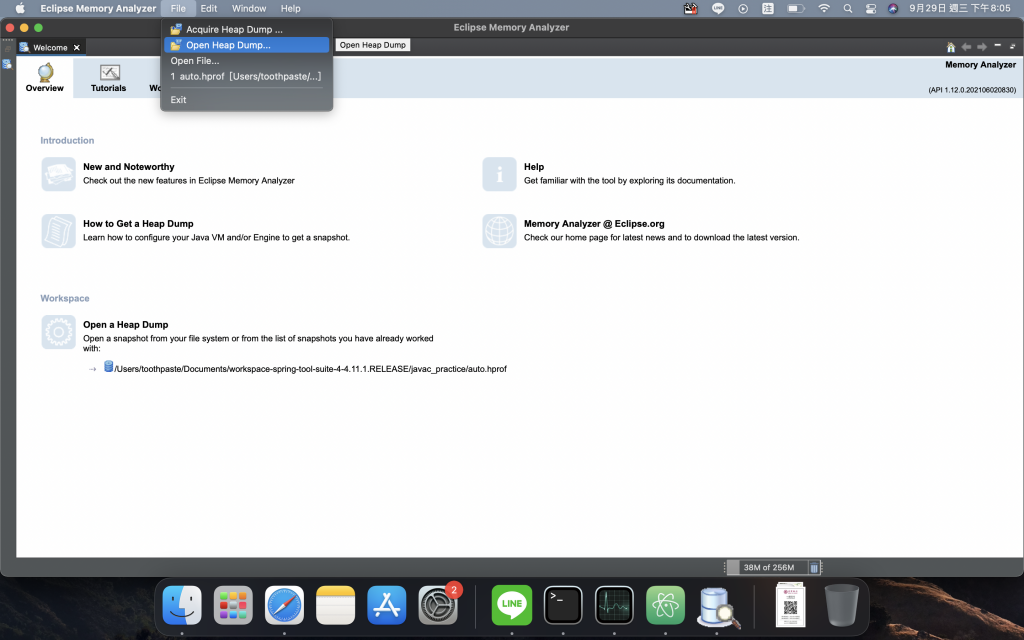Open the Help menu in menu bar
Viewport: 1024px width, 640px height.
click(x=291, y=8)
